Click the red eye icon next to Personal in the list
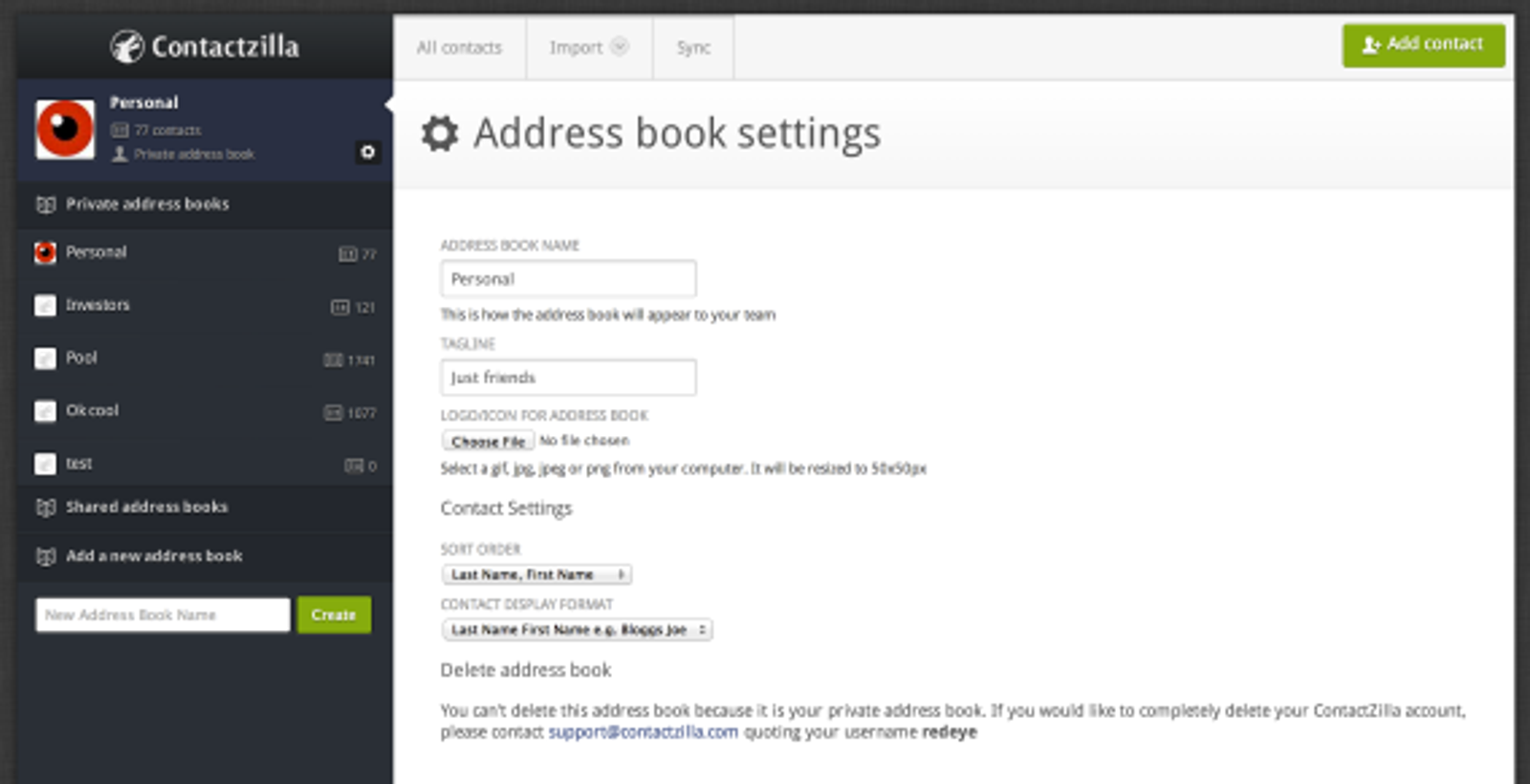The width and height of the screenshot is (1530, 784). pos(45,252)
